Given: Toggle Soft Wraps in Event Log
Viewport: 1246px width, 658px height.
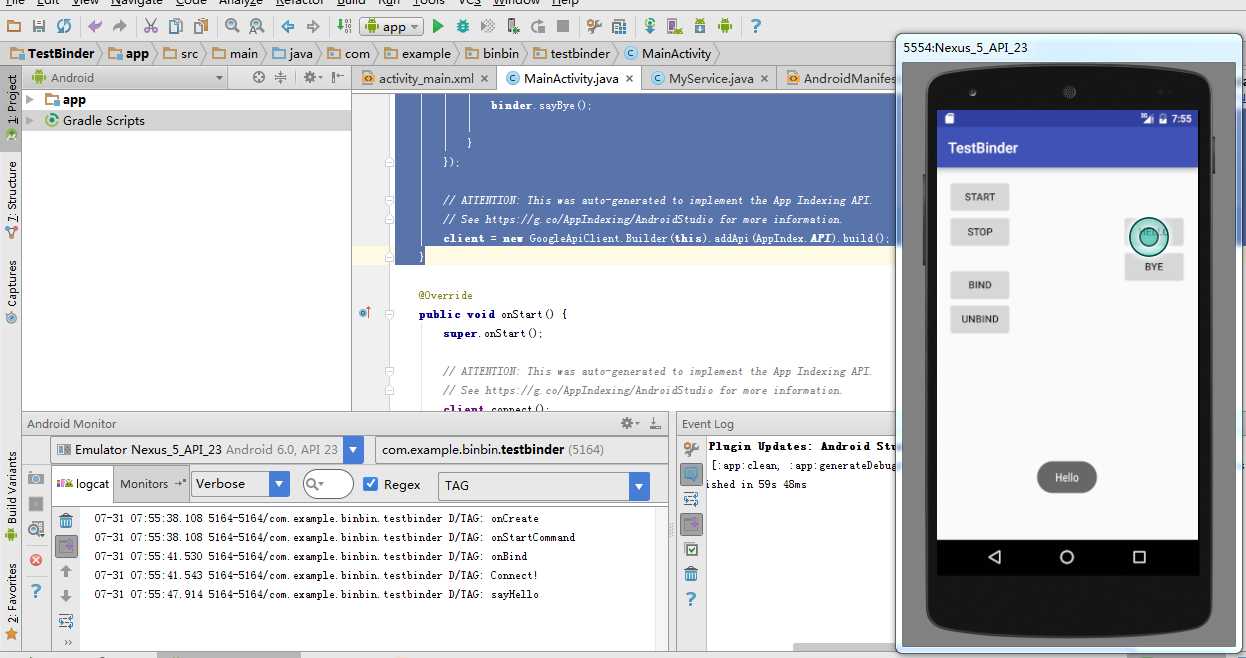Looking at the screenshot, I should point(691,499).
